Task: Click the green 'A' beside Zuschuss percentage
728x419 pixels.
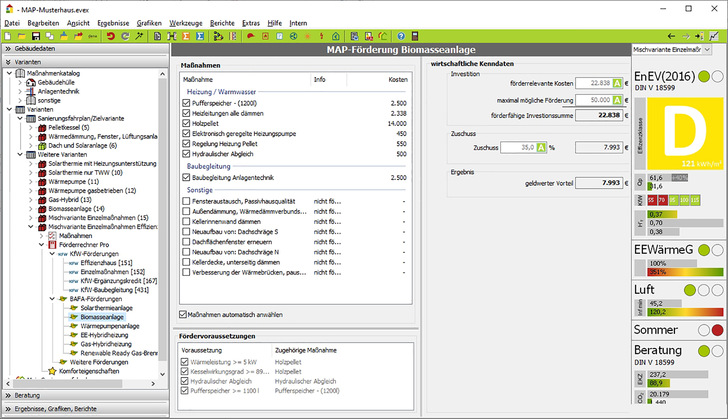Action: (x=541, y=146)
